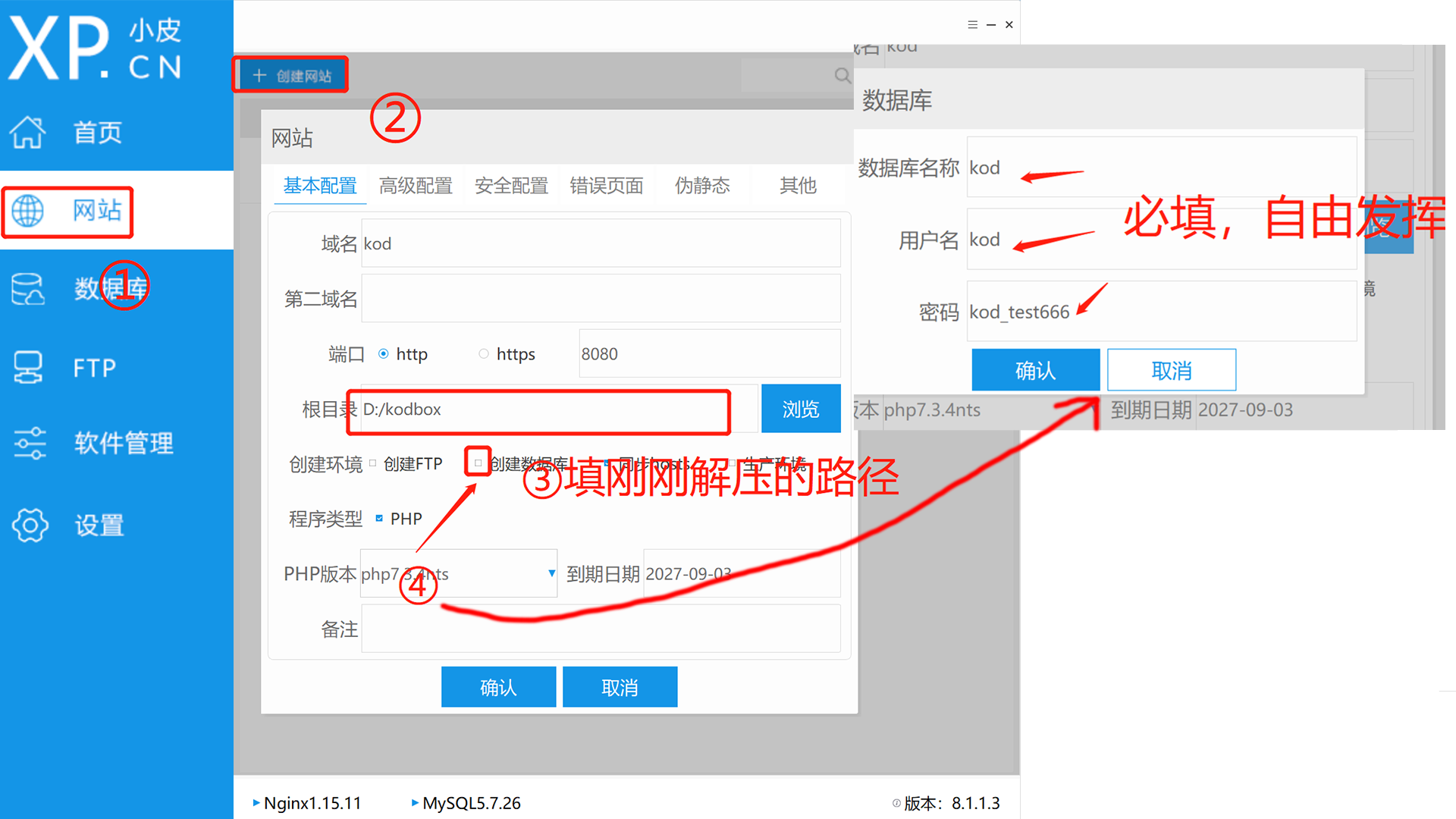Click the empty 备注 notes field
The height and width of the screenshot is (819, 1456).
click(601, 629)
